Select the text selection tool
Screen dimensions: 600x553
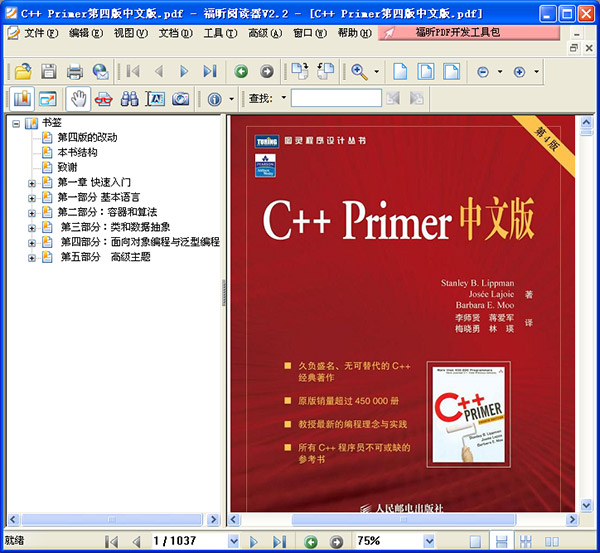(x=155, y=99)
